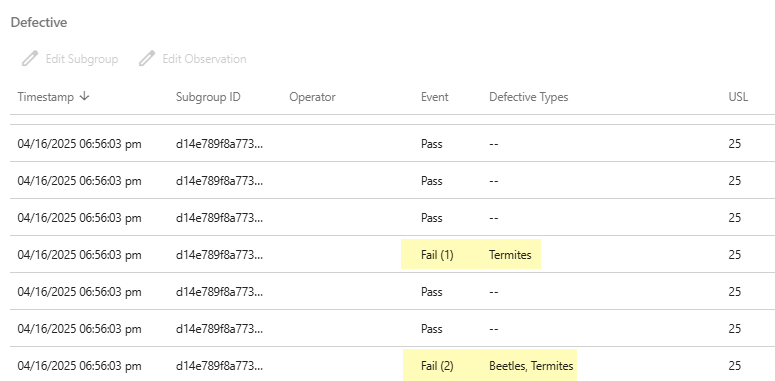The width and height of the screenshot is (775, 381).
Task: Sort by the Event column header
Action: (x=435, y=97)
